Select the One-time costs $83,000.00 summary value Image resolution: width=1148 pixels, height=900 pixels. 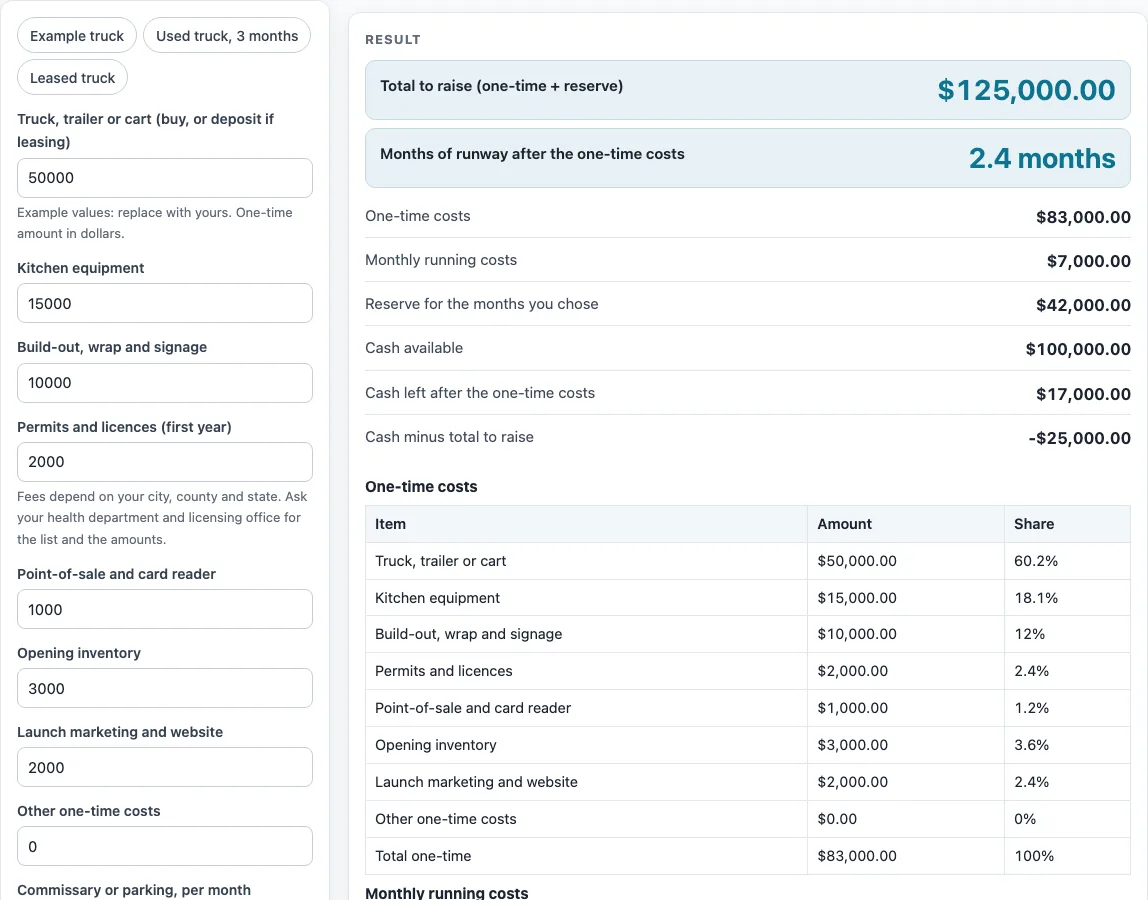tap(1083, 217)
